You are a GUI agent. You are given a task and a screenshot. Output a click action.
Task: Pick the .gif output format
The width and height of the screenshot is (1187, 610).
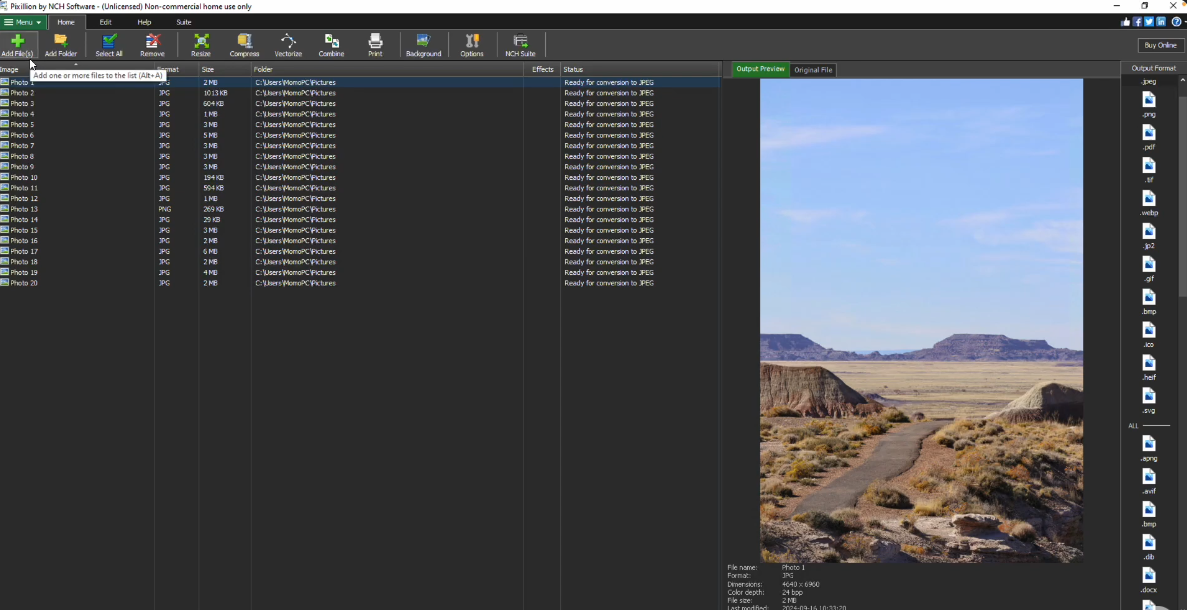pyautogui.click(x=1149, y=269)
